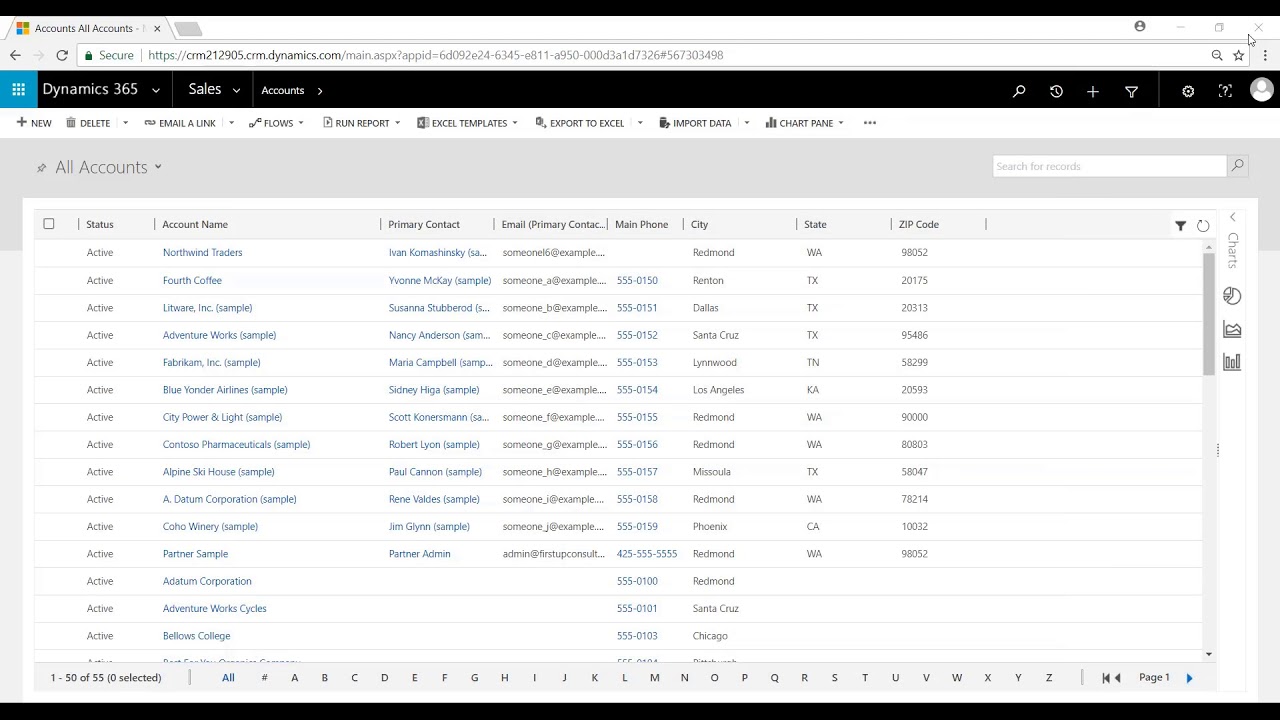Filter records by letter M
Viewport: 1280px width, 720px height.
(654, 678)
